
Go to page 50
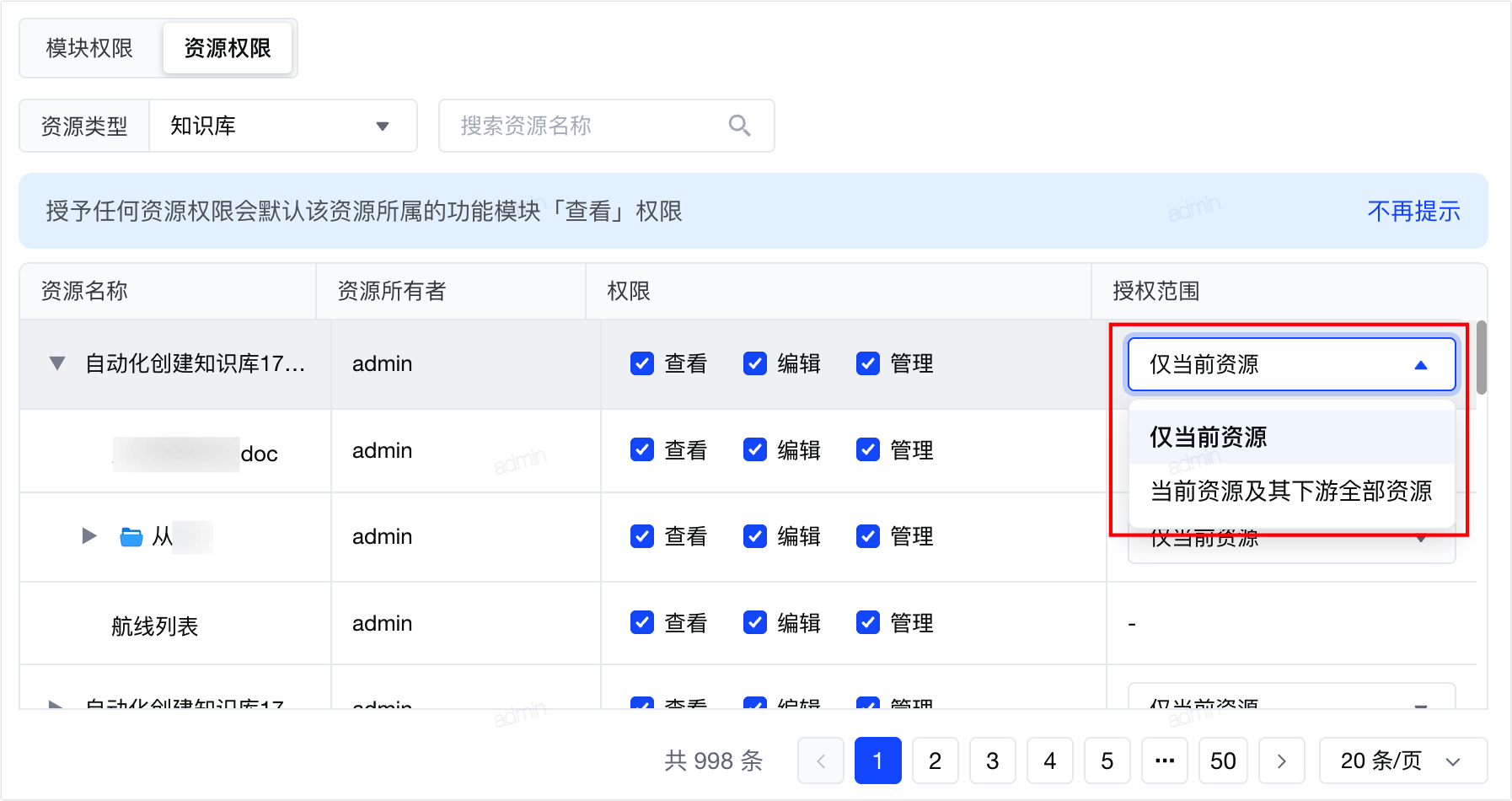click(x=1223, y=761)
